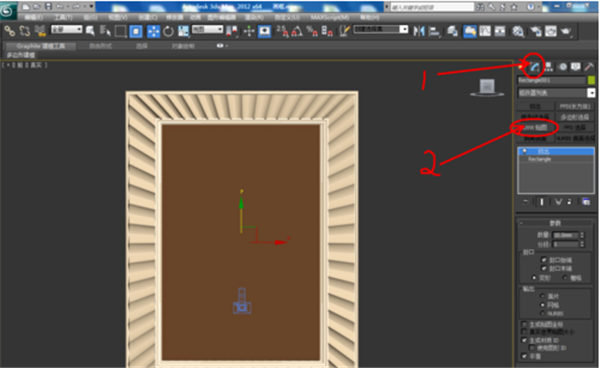Image resolution: width=600 pixels, height=368 pixels.
Task: Click the Align tool
Action: [434, 31]
